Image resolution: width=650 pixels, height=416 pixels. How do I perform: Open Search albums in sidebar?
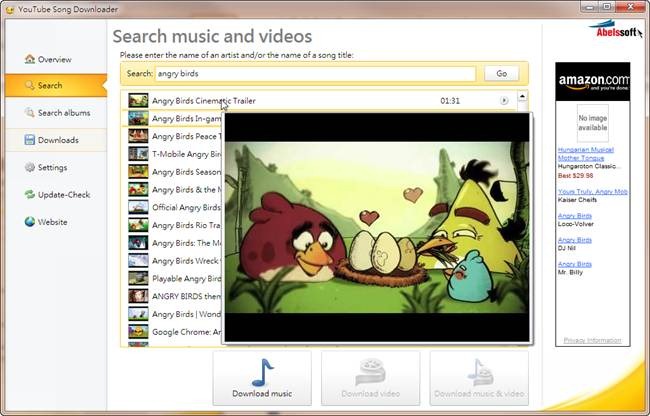[56, 113]
